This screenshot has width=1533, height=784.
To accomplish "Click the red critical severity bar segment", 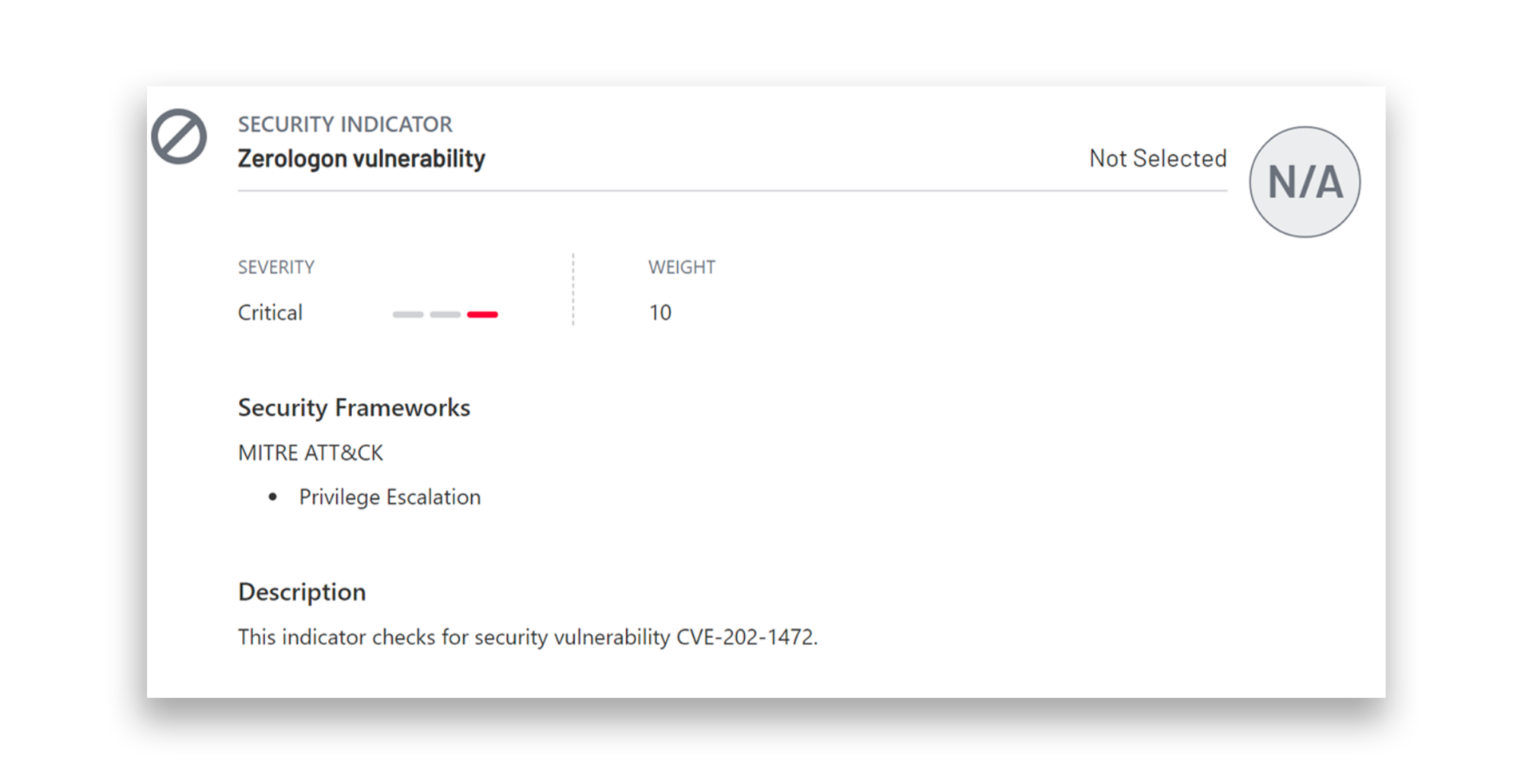I will pyautogui.click(x=482, y=315).
